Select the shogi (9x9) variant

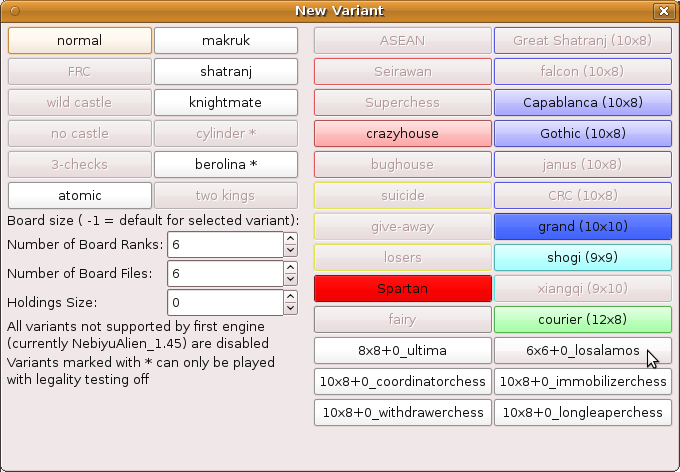click(583, 258)
